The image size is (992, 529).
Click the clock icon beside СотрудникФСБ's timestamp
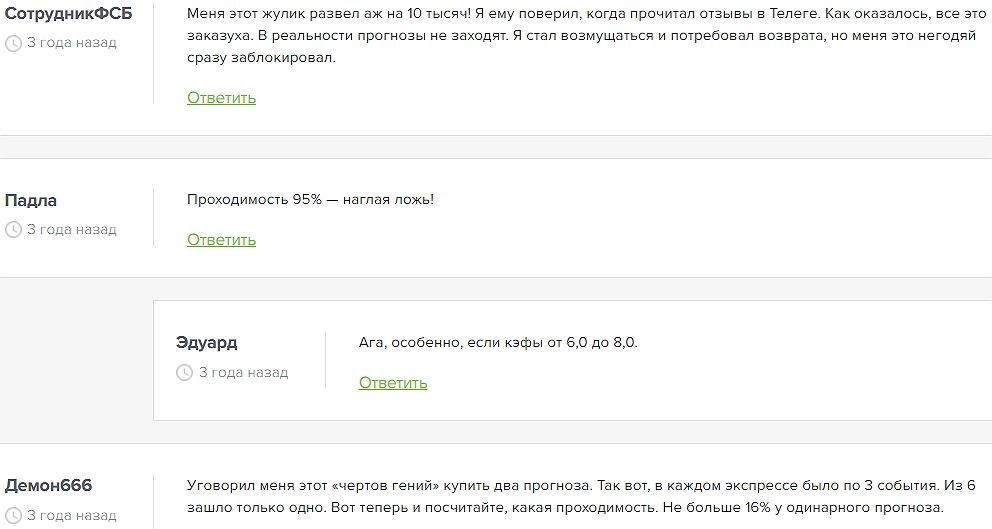coord(13,43)
